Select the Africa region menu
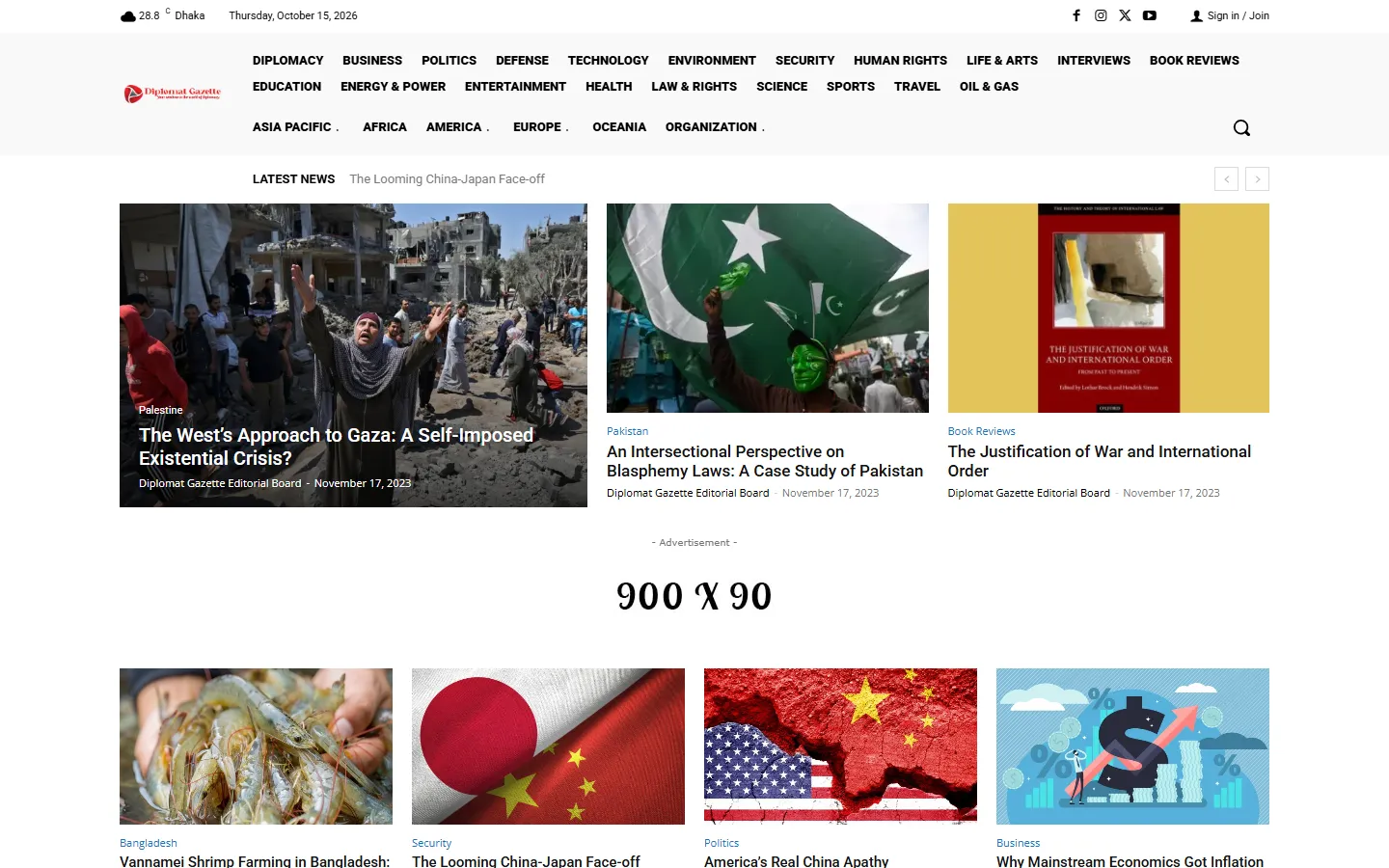Viewport: 1389px width, 868px height. point(385,127)
